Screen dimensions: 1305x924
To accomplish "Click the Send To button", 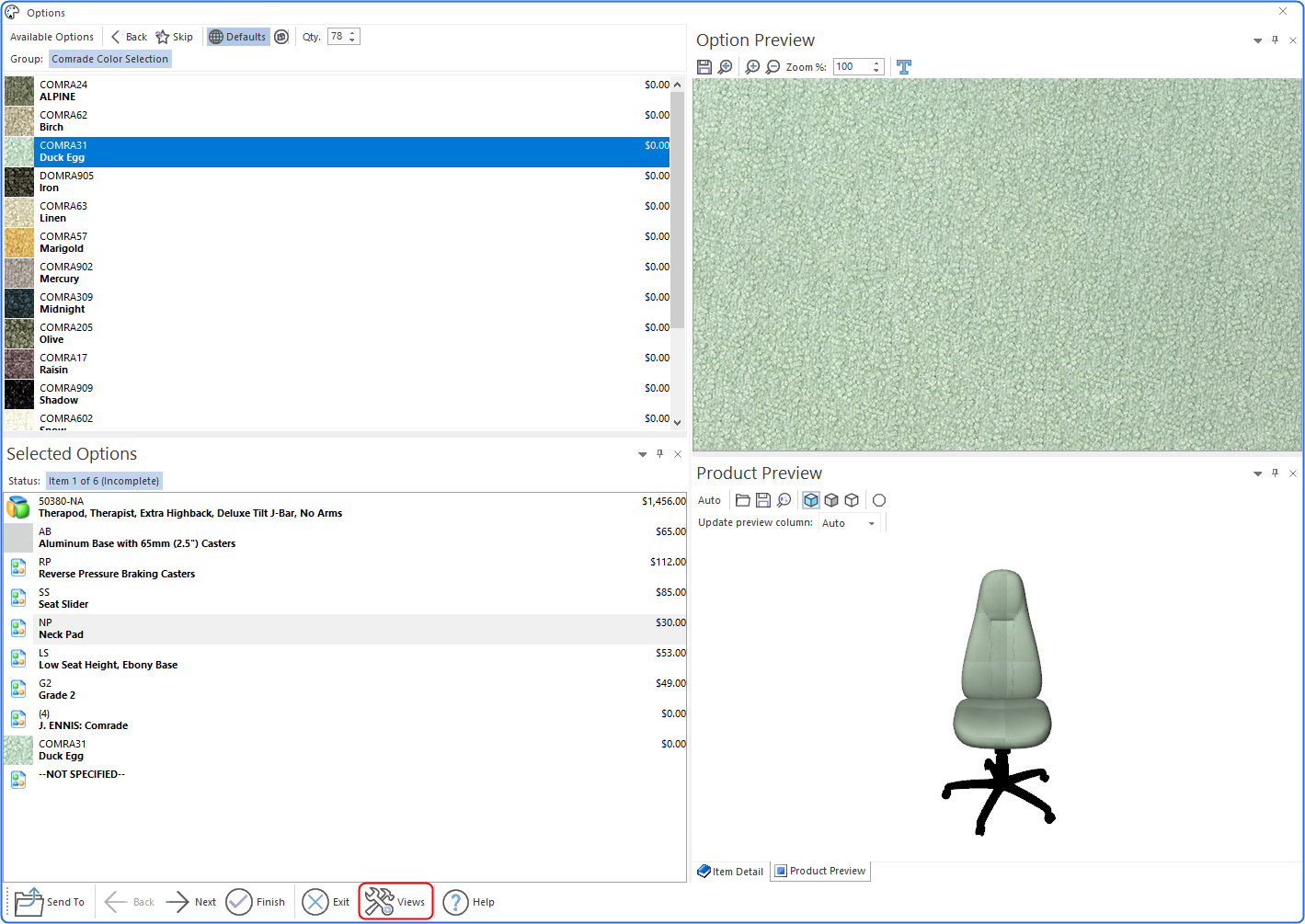I will 50,902.
